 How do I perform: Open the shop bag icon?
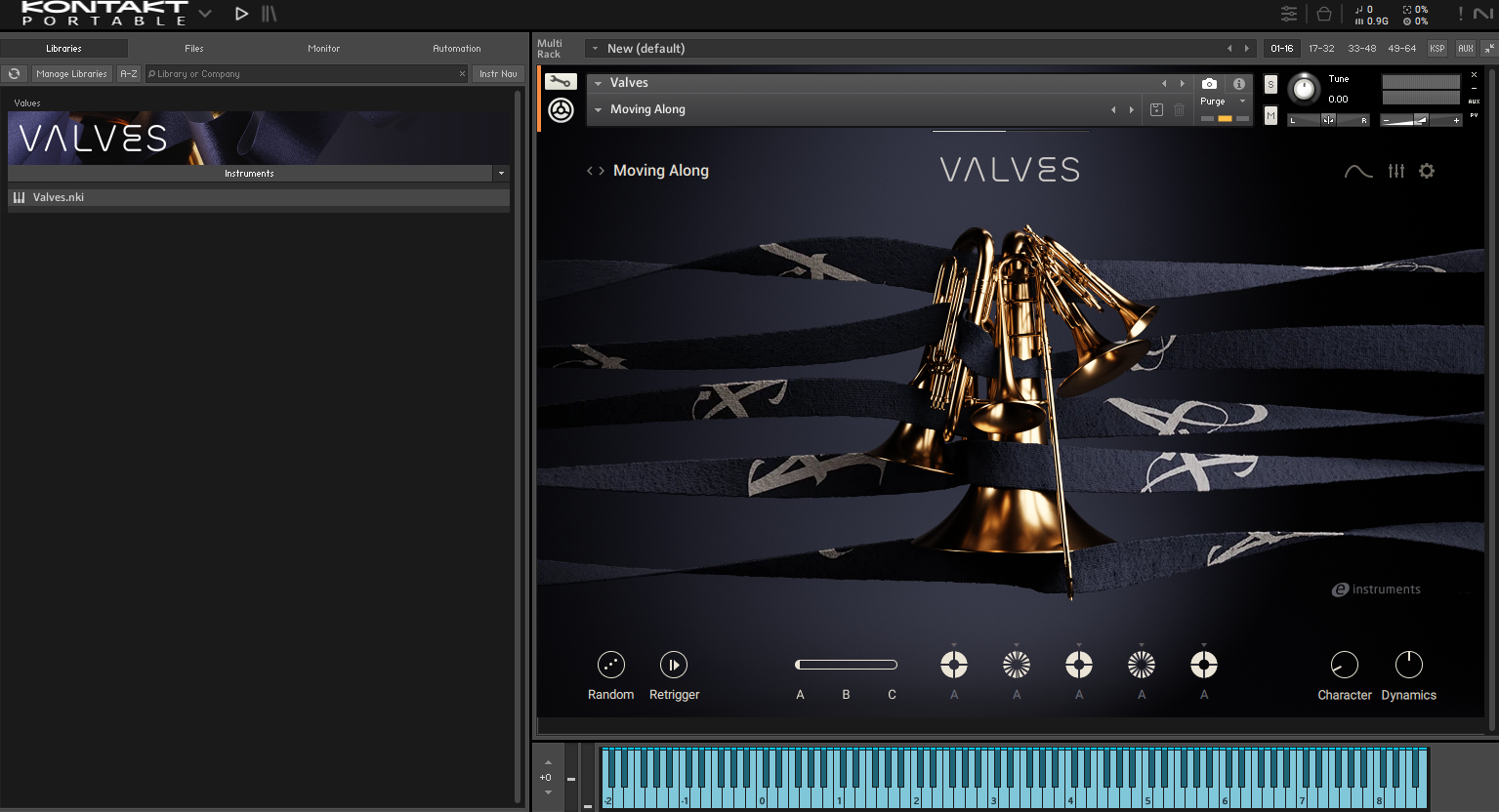(1323, 14)
